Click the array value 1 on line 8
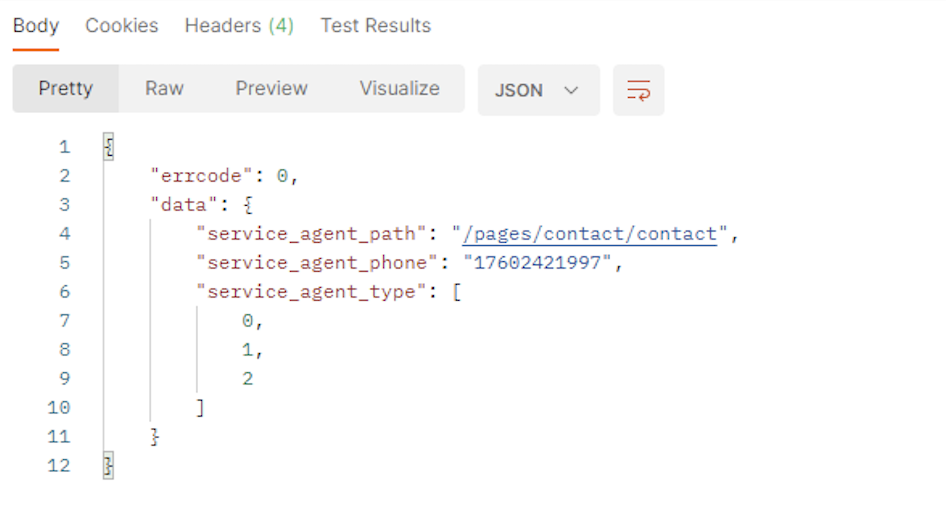 point(247,349)
